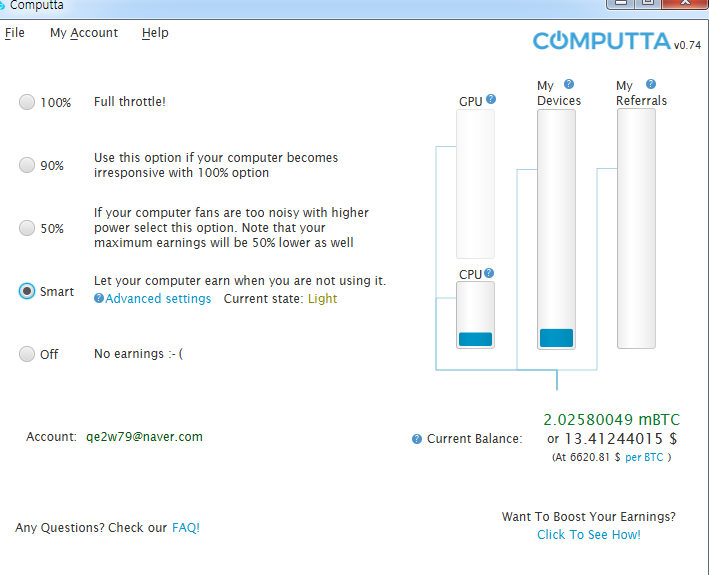Click the Current state Light text

coord(322,299)
